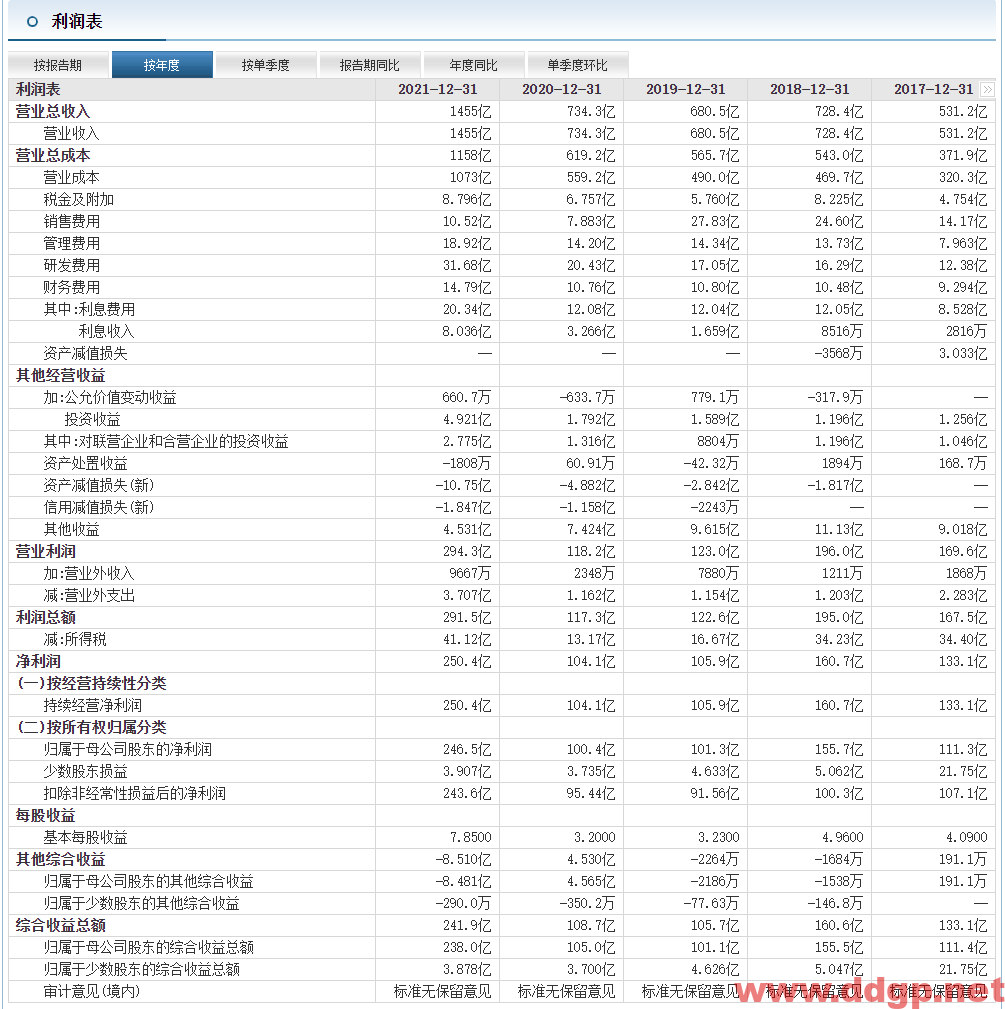This screenshot has width=1005, height=1009.
Task: Click the 减:所得税 row label
Action: click(x=75, y=640)
